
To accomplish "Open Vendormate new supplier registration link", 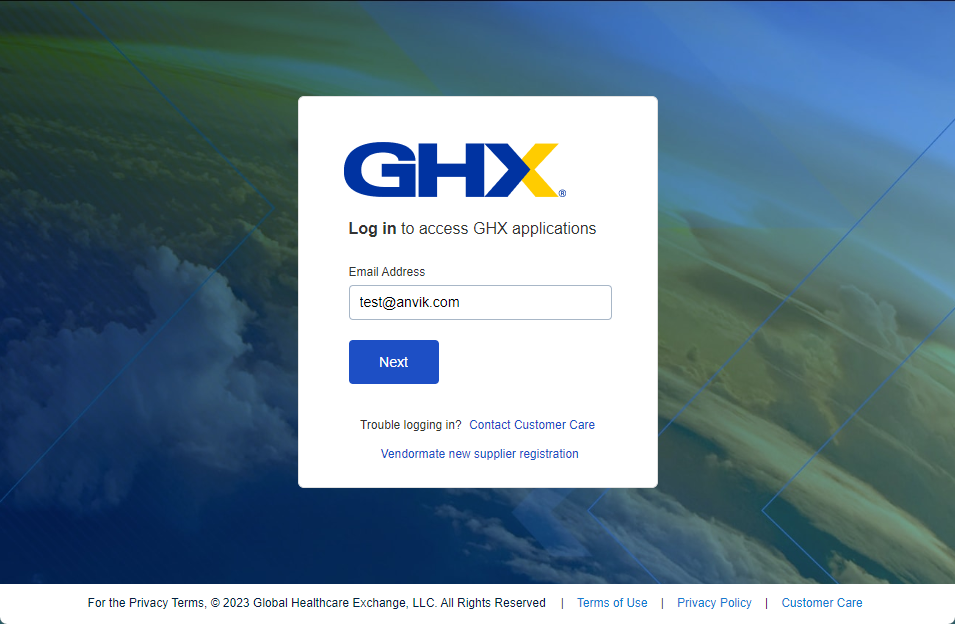I will click(x=479, y=454).
